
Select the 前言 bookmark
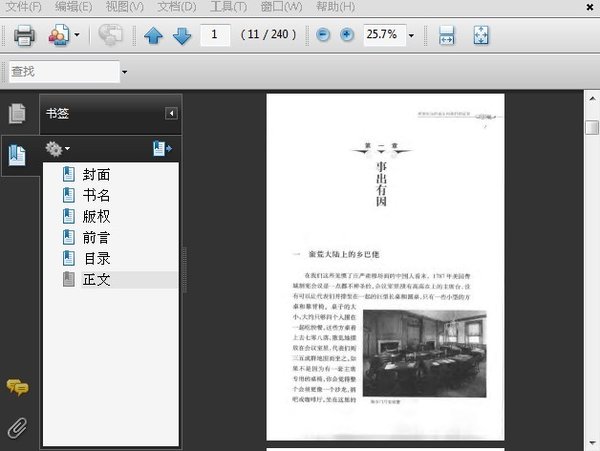pyautogui.click(x=97, y=237)
